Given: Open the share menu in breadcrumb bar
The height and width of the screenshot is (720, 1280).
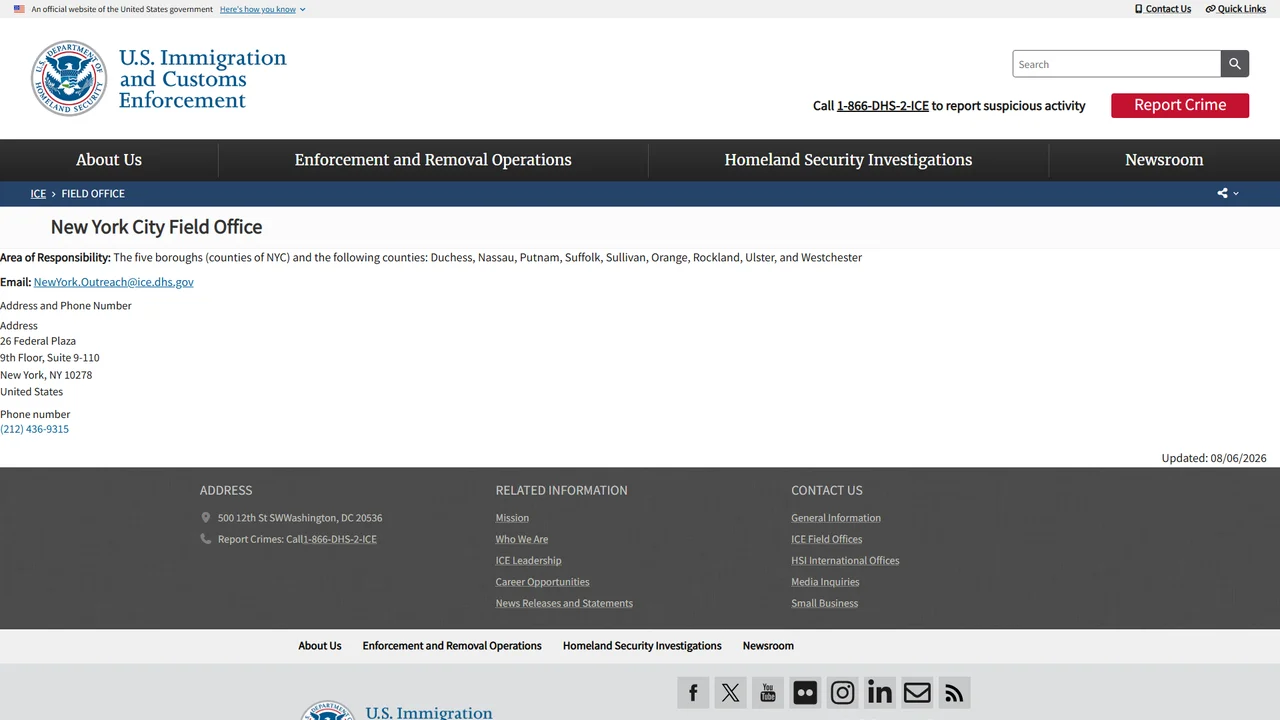Looking at the screenshot, I should tap(1228, 193).
